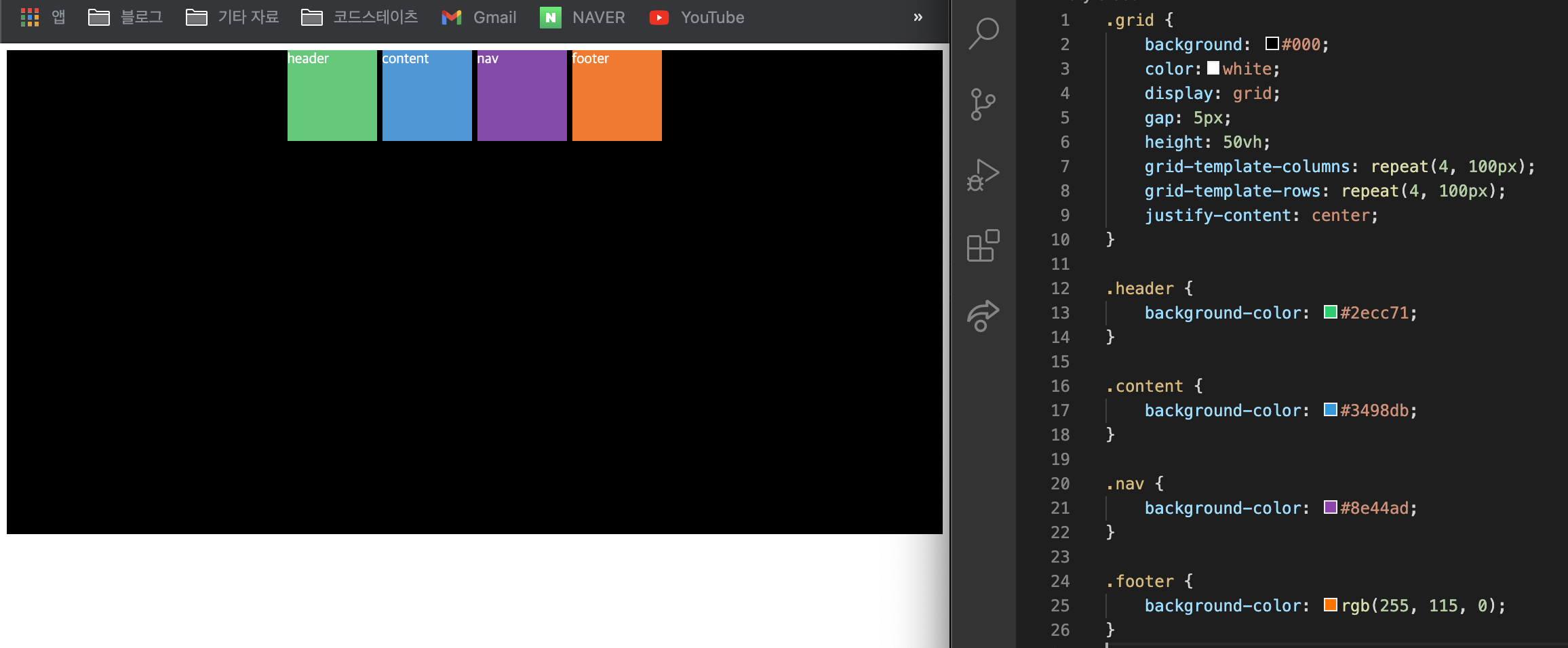The width and height of the screenshot is (1568, 648).
Task: Open the Apps grid icon in bookmarks bar
Action: [x=30, y=18]
